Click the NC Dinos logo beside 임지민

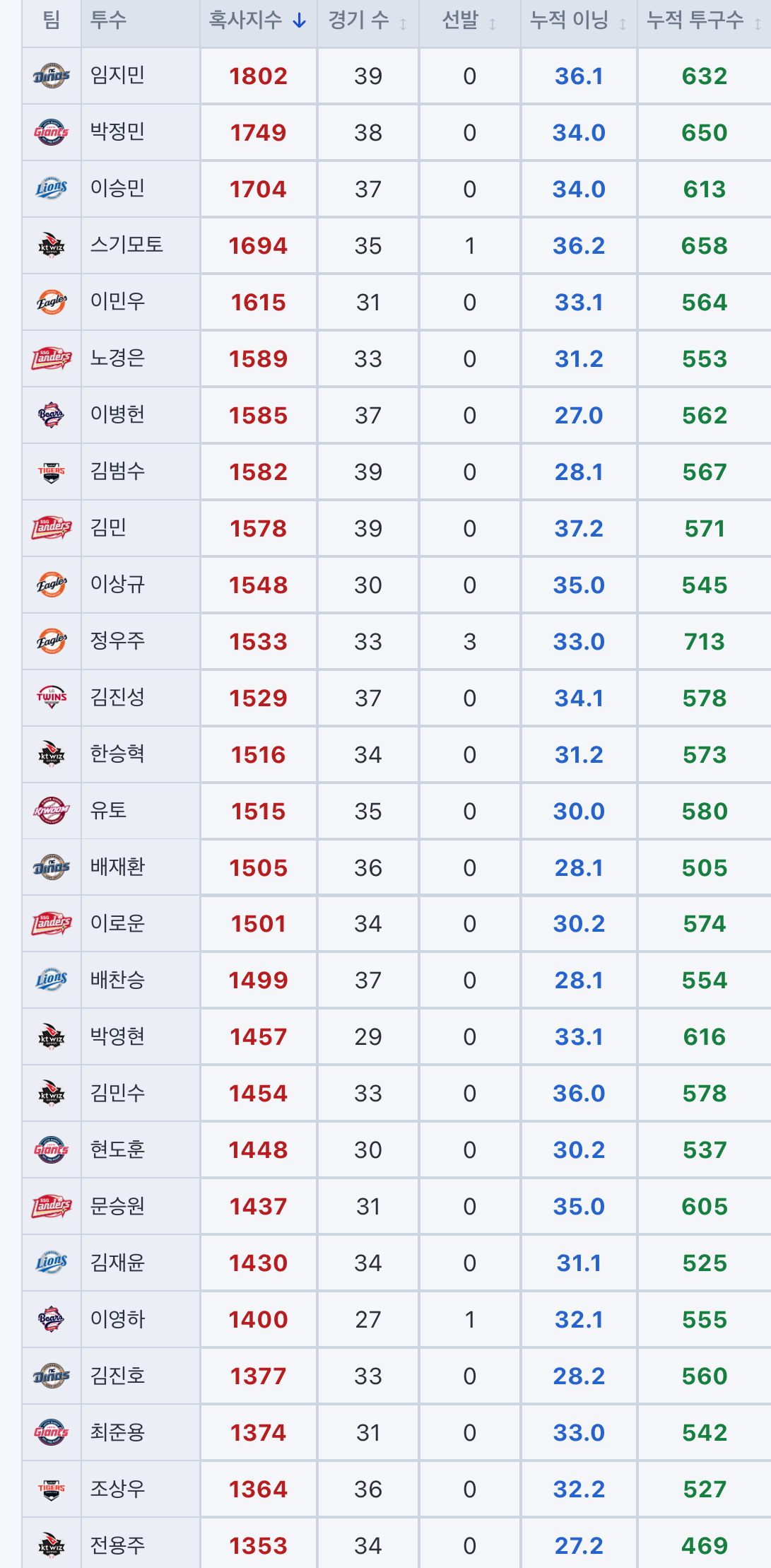[x=52, y=75]
